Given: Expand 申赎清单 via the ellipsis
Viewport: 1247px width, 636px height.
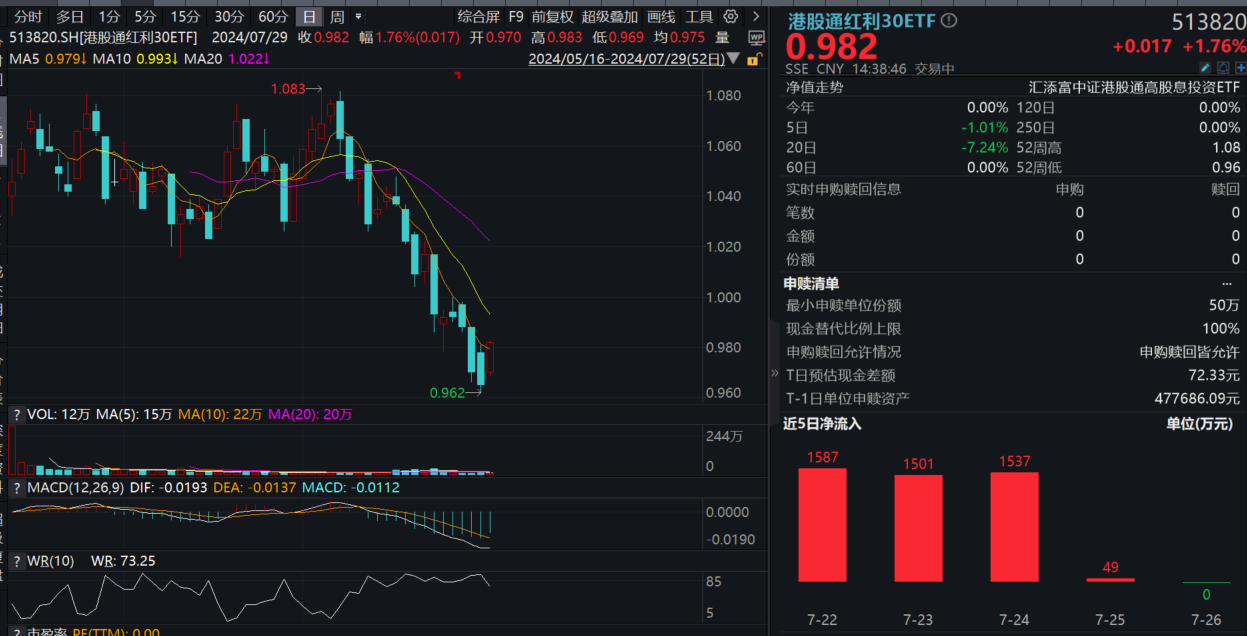Looking at the screenshot, I should (1228, 283).
